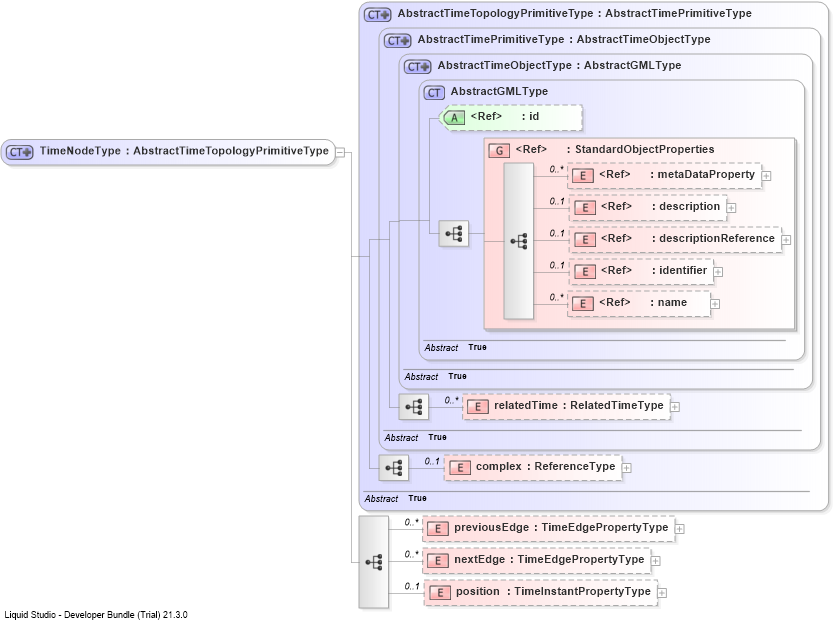Select sequence compositor for previousEdge and nextEdge

coord(373,562)
